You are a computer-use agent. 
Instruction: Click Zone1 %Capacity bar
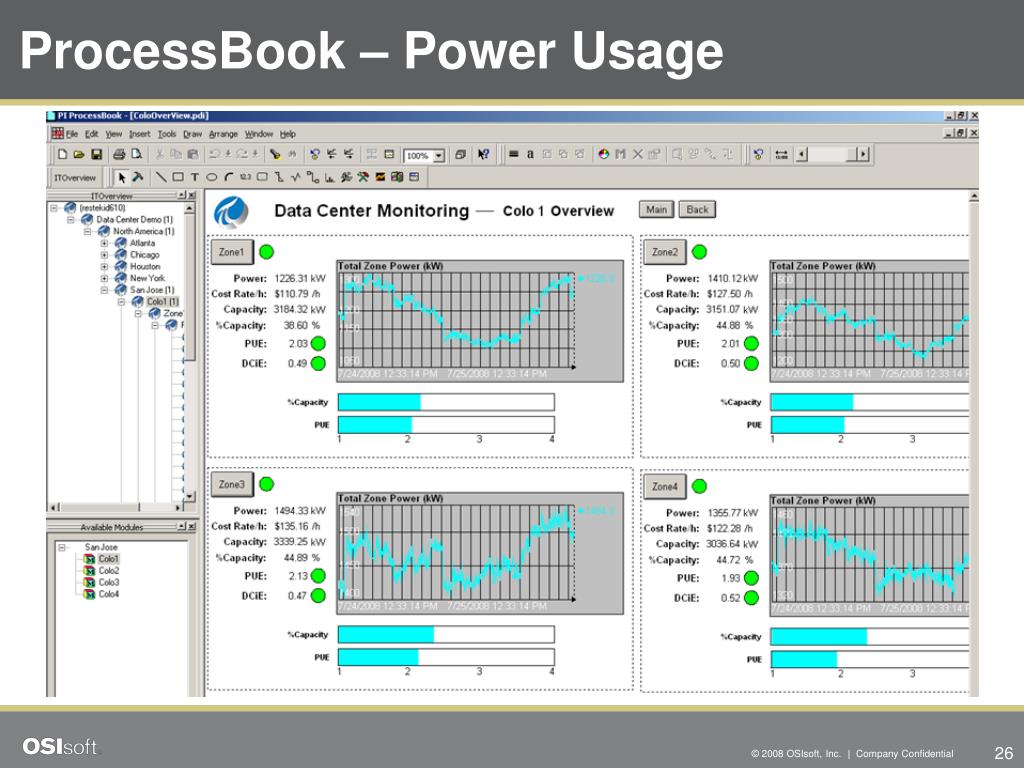[446, 402]
